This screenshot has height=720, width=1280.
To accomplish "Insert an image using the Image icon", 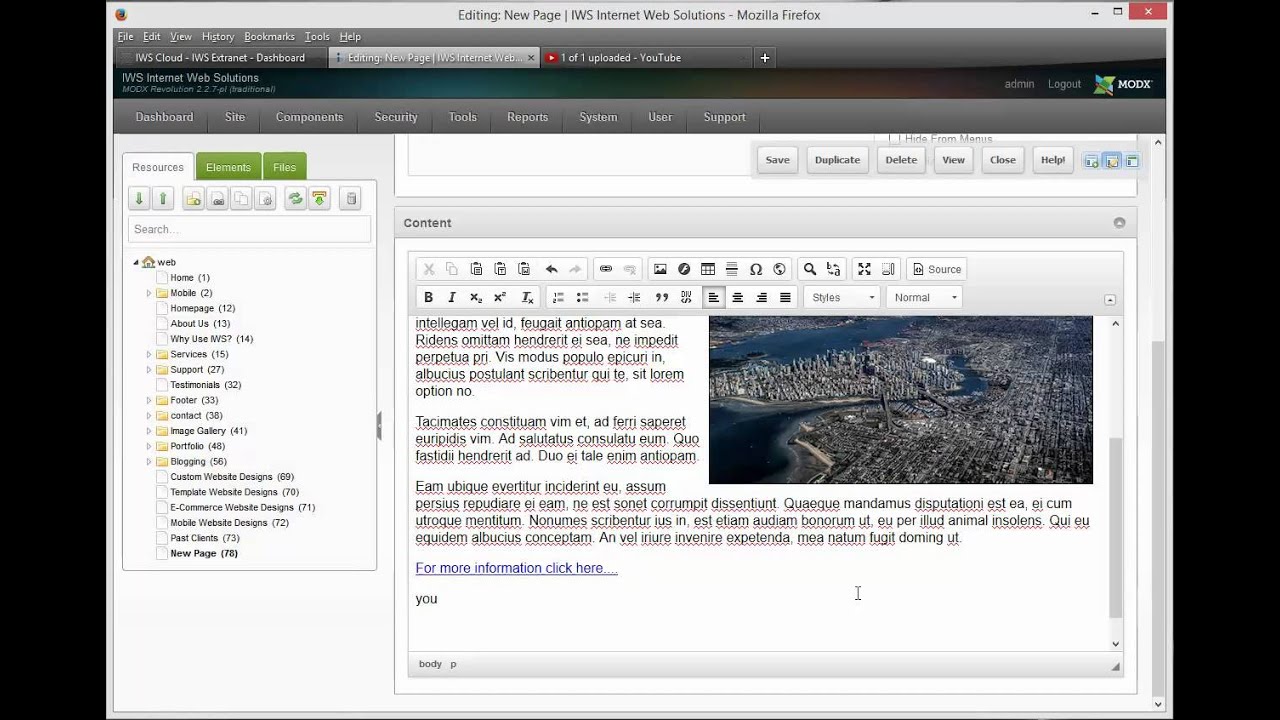I will click(x=660, y=269).
